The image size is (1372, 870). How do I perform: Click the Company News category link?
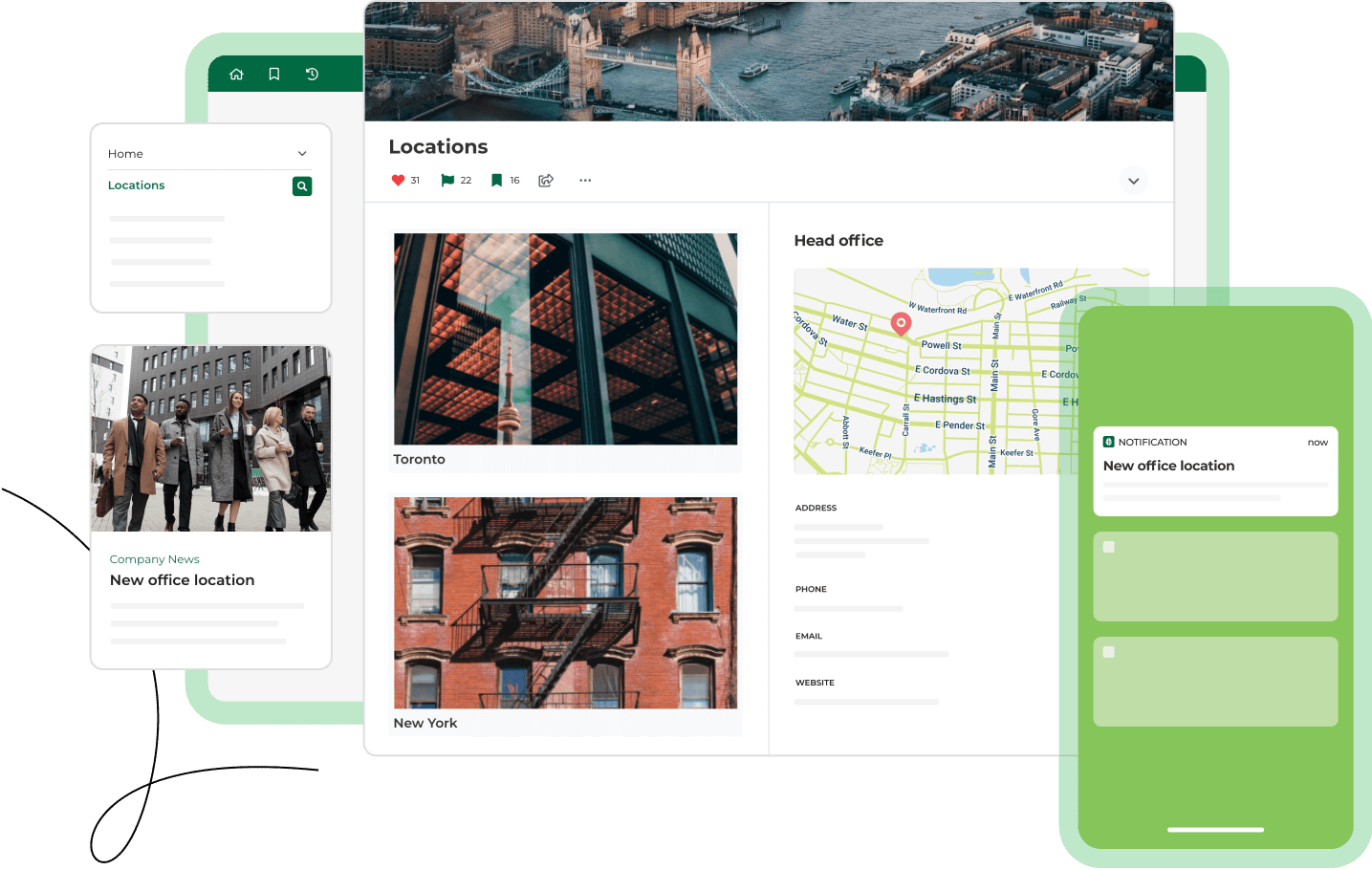(154, 559)
